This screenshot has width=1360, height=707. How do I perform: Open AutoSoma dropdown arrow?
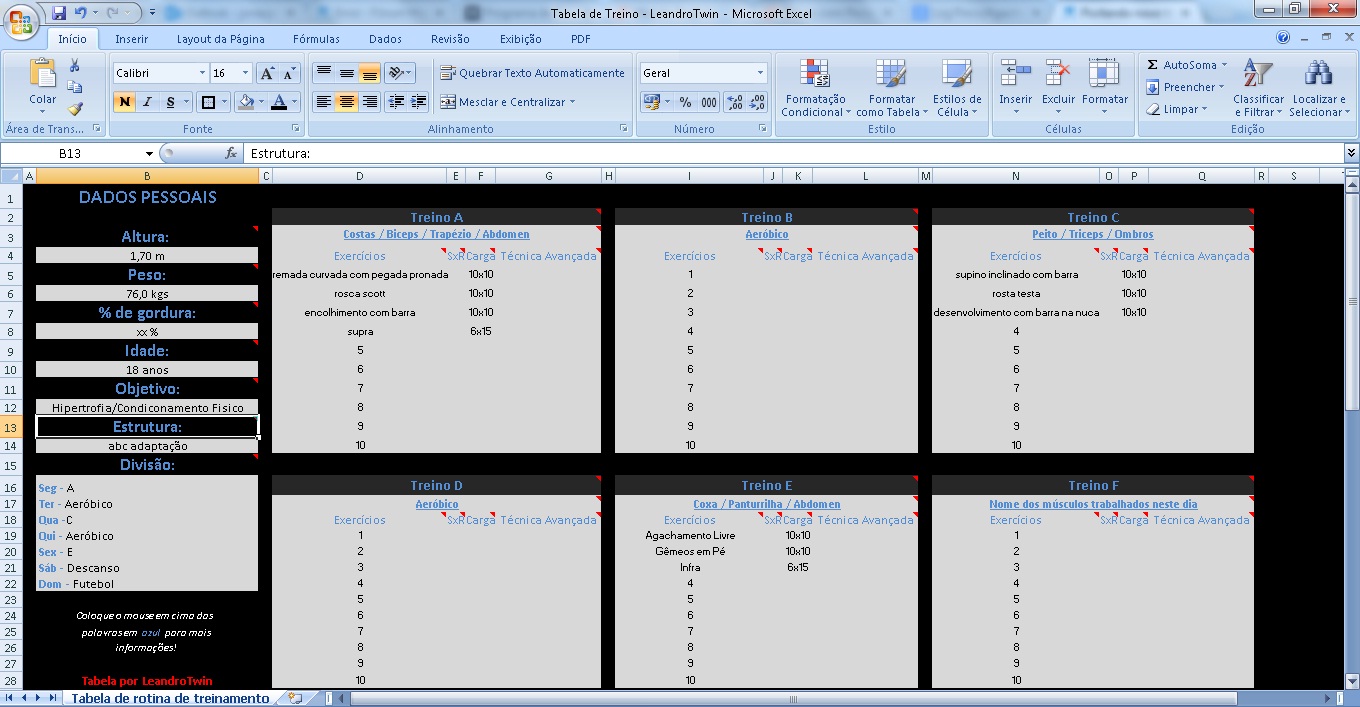[1224, 65]
